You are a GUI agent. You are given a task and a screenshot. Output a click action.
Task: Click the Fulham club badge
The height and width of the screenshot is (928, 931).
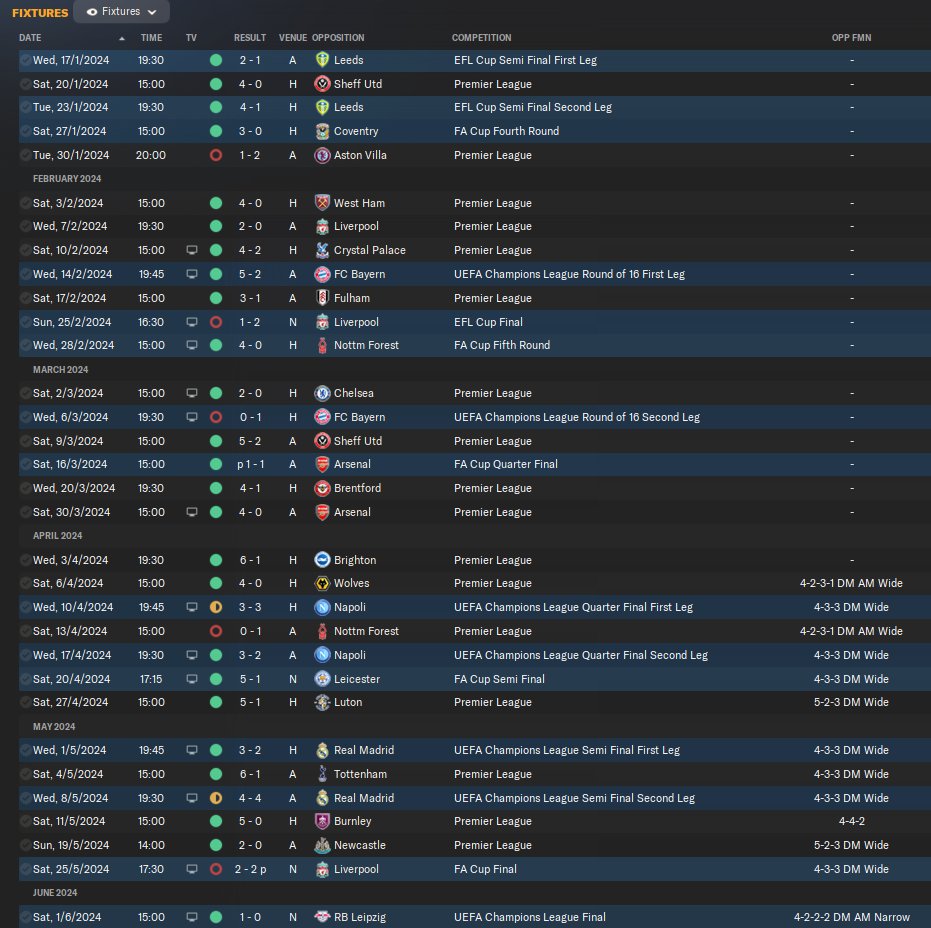pos(322,298)
